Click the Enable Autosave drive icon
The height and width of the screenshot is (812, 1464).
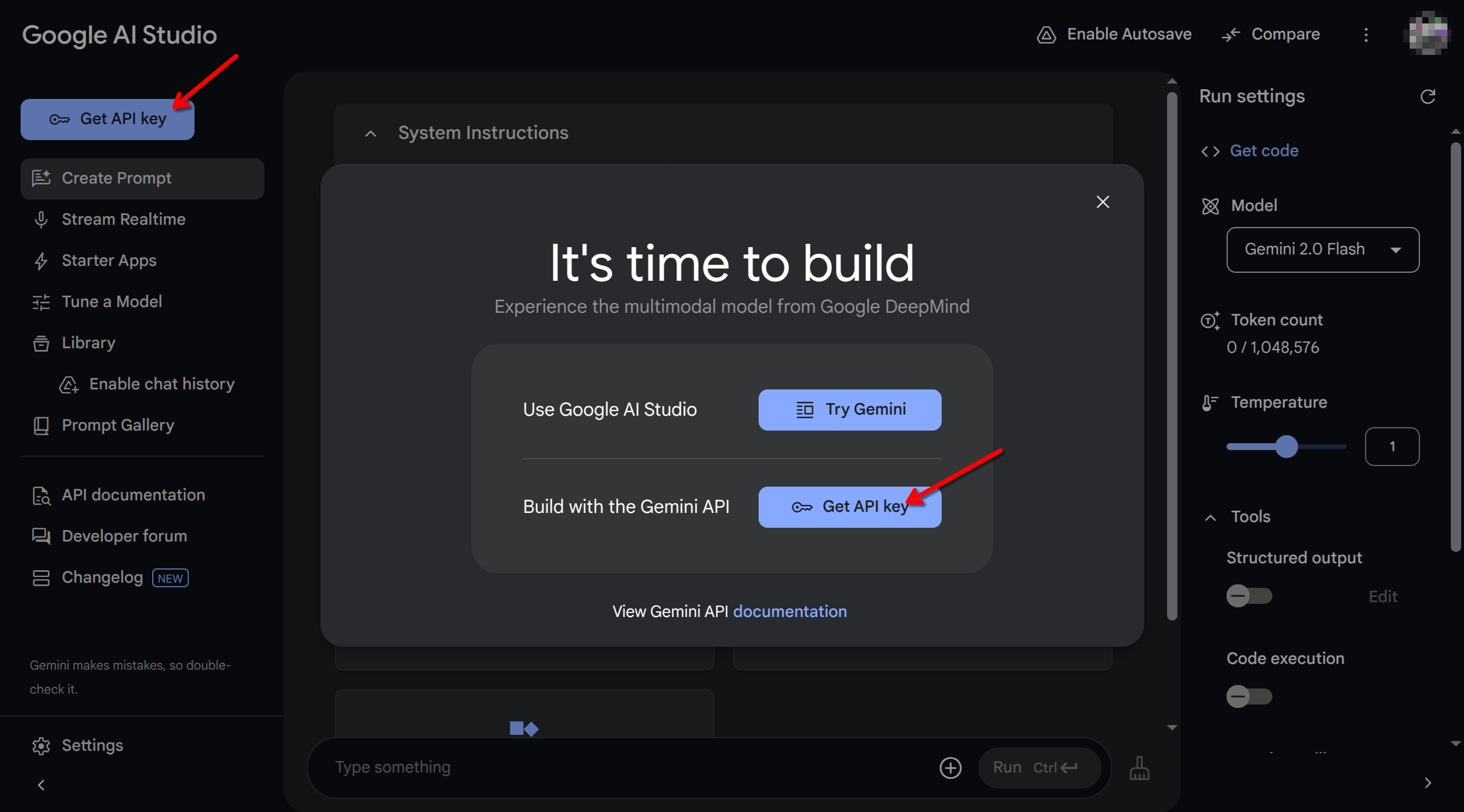(1046, 35)
